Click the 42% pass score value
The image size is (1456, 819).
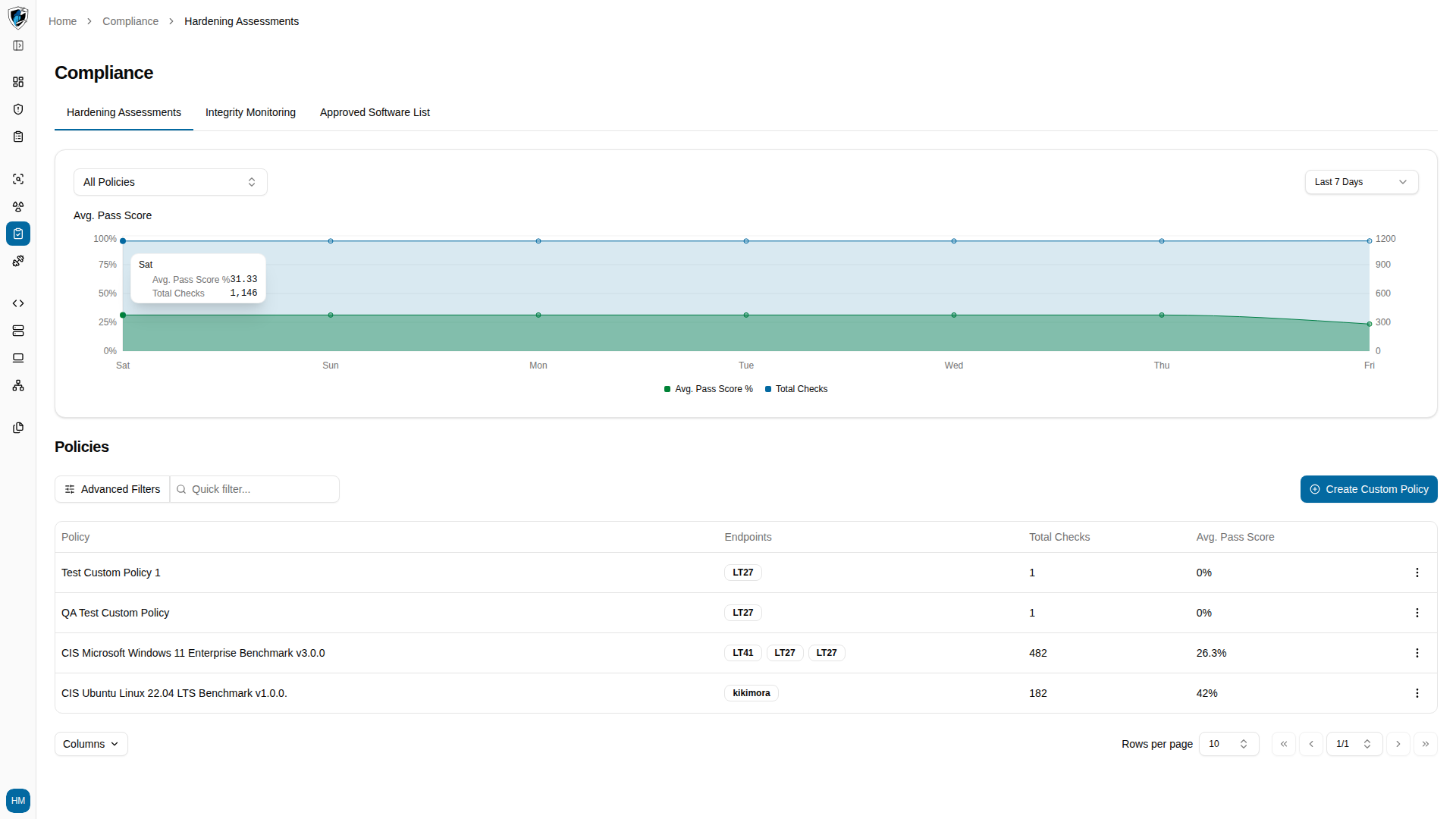tap(1207, 693)
